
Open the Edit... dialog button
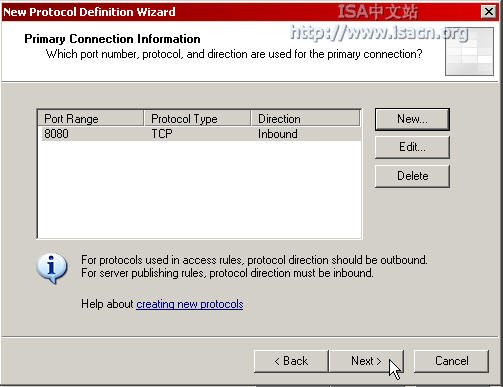pos(412,147)
